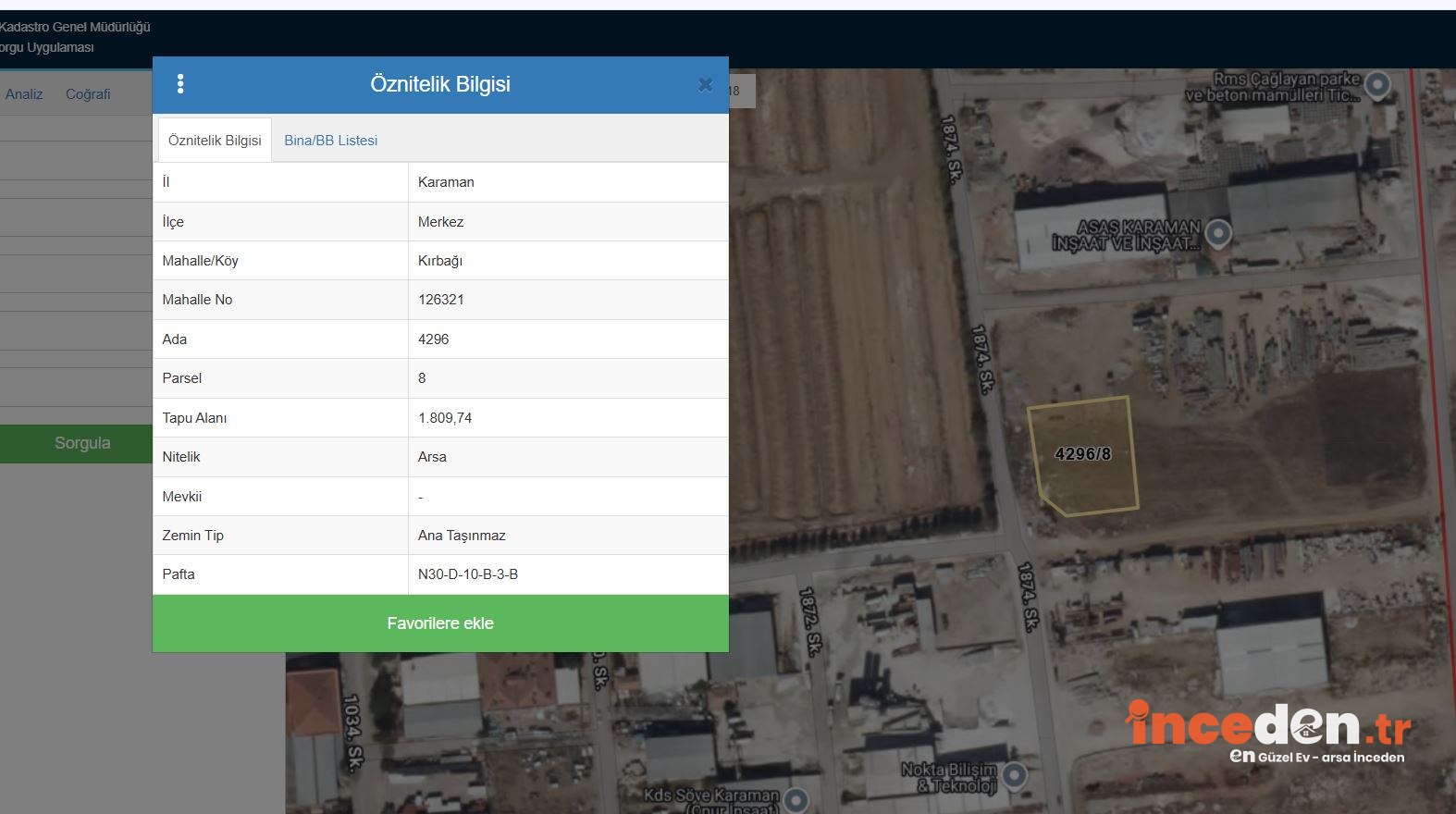Click the Pafta value N30-D-10-B-3-B
Screen dimensions: 1456x814
coord(468,574)
